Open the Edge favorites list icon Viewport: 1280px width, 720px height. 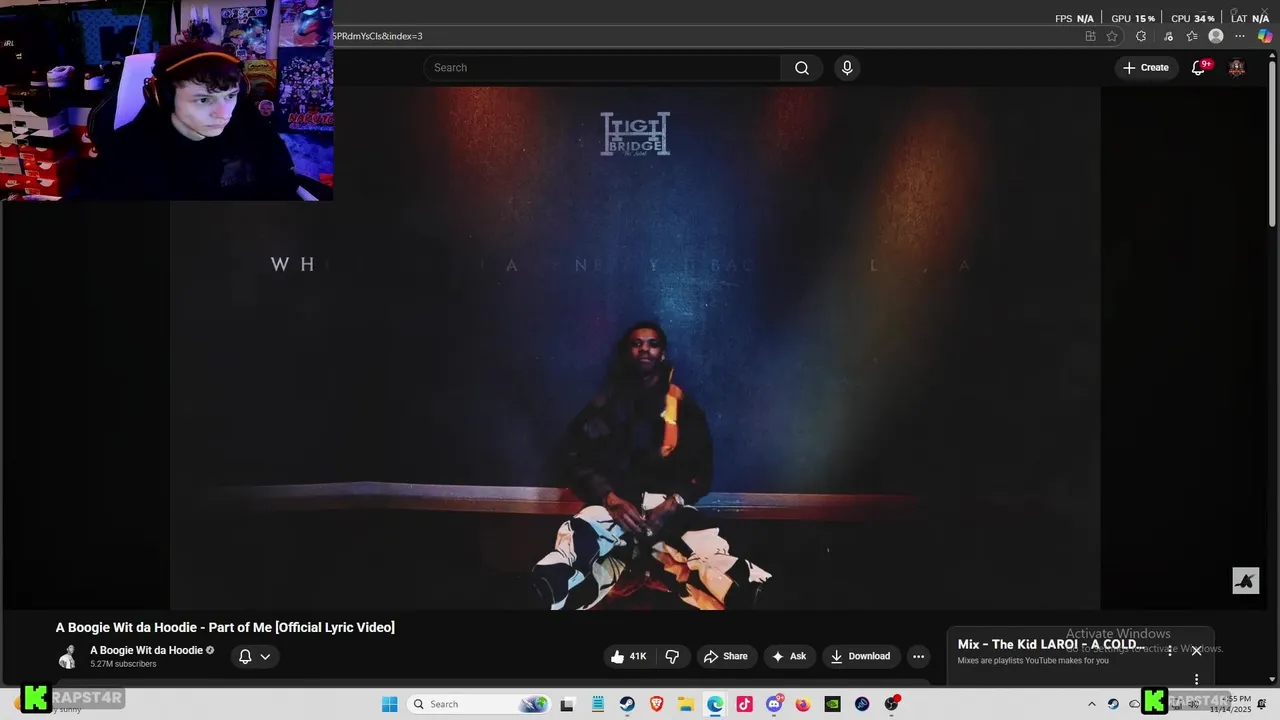click(x=1192, y=36)
